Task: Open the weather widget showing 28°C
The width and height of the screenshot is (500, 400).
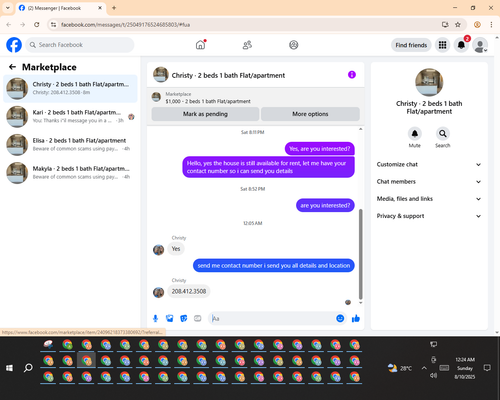Action: tap(400, 368)
